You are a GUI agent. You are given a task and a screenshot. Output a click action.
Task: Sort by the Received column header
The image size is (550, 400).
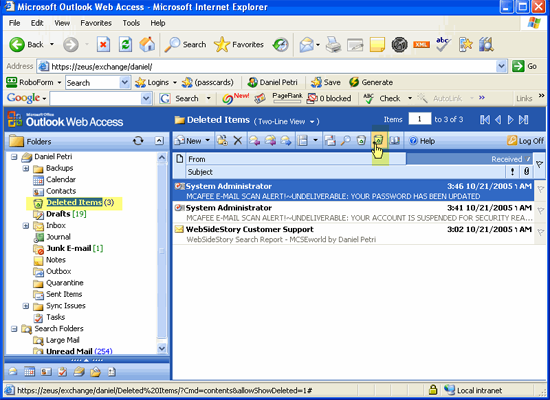pos(469,159)
